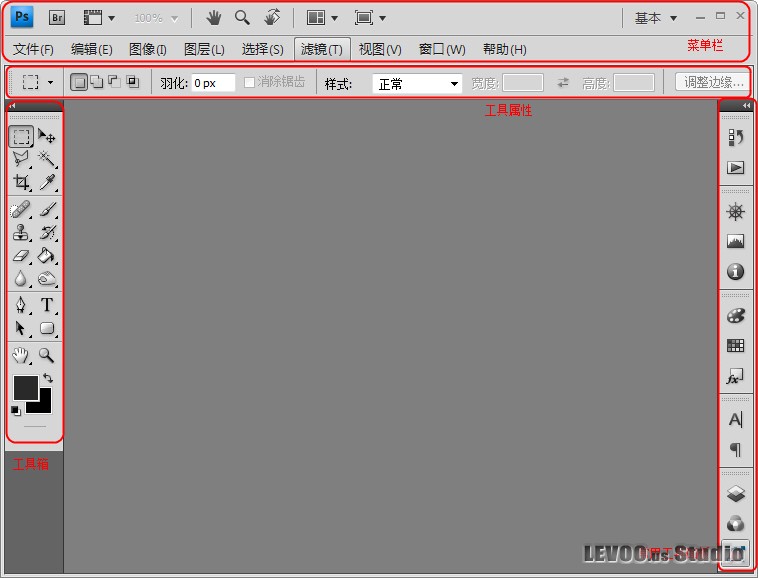Open the Layers panel icon
758x578 pixels.
[735, 493]
